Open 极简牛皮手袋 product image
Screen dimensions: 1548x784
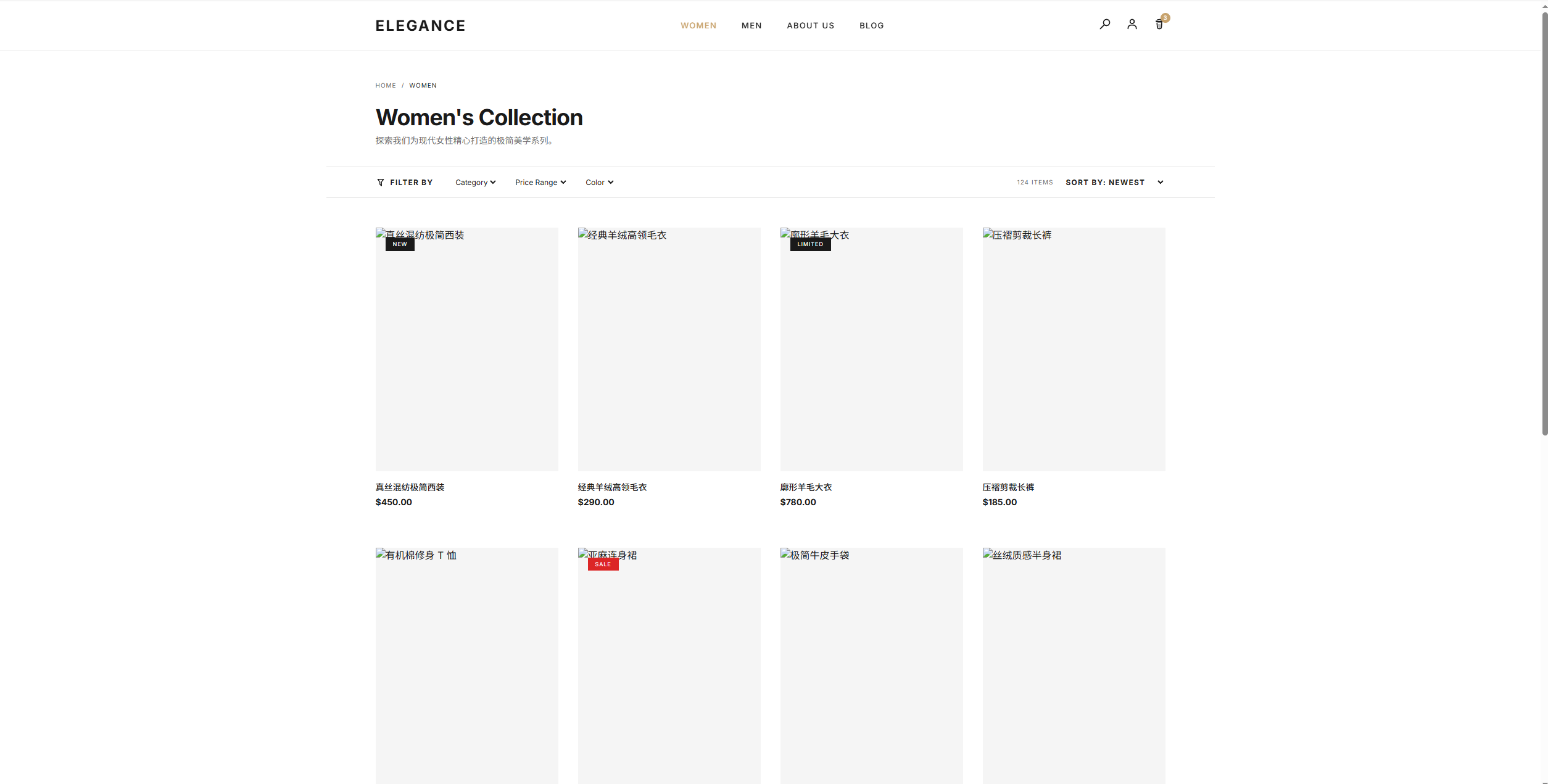(x=871, y=666)
